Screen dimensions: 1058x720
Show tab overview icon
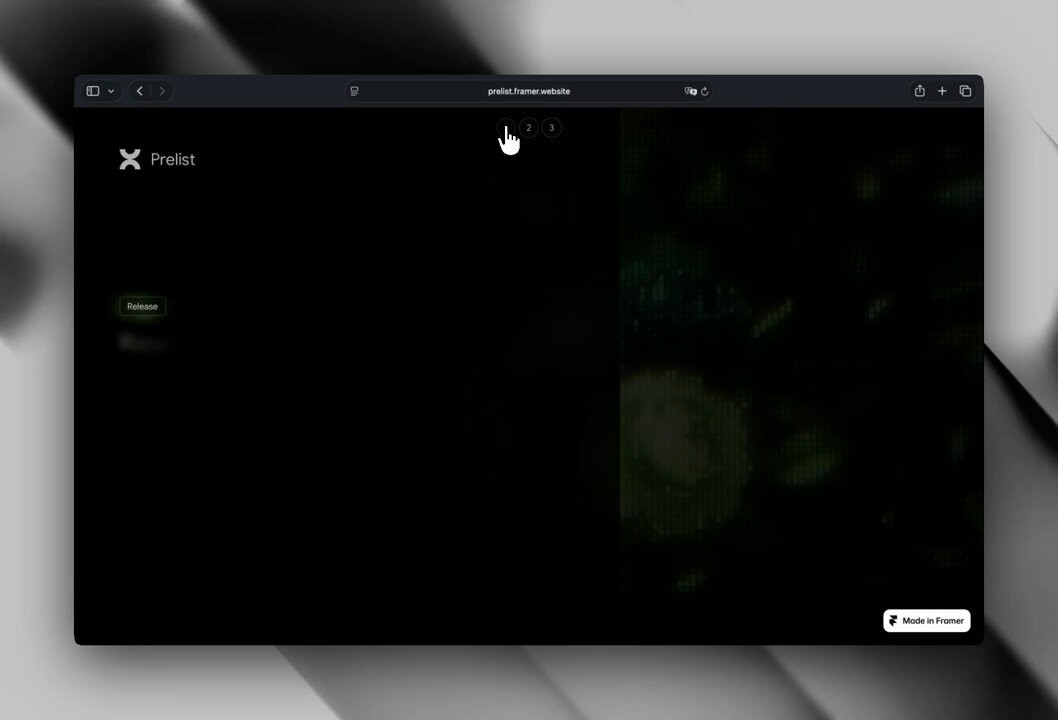point(966,91)
